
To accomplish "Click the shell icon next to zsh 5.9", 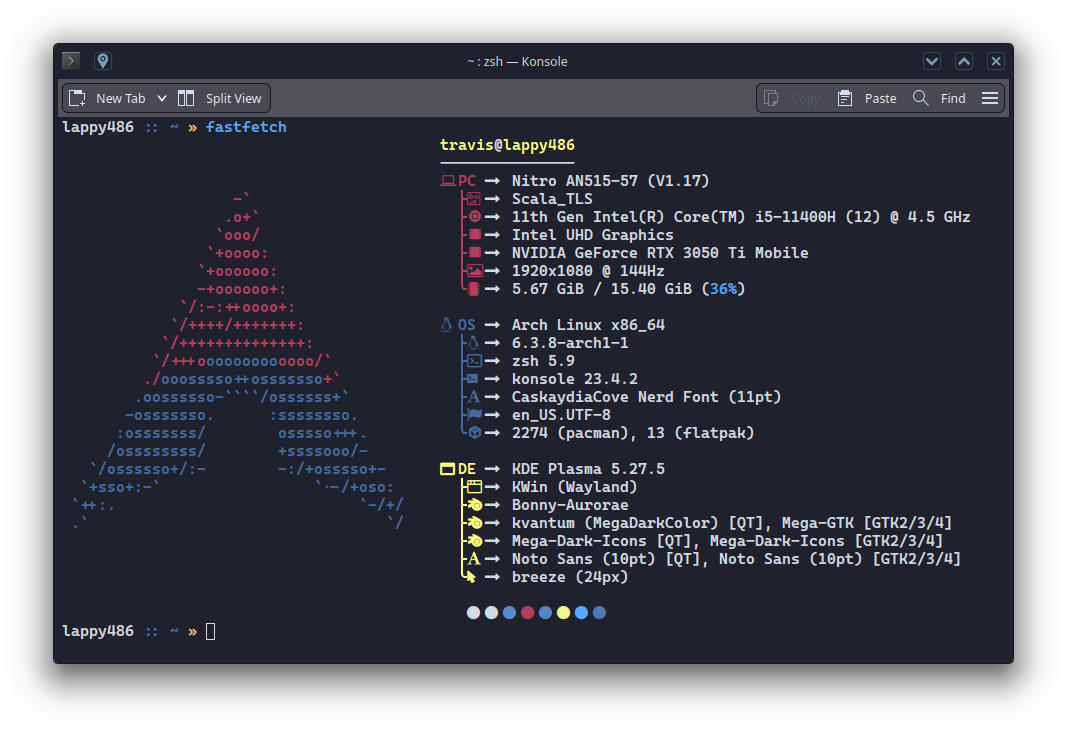I will pos(474,361).
